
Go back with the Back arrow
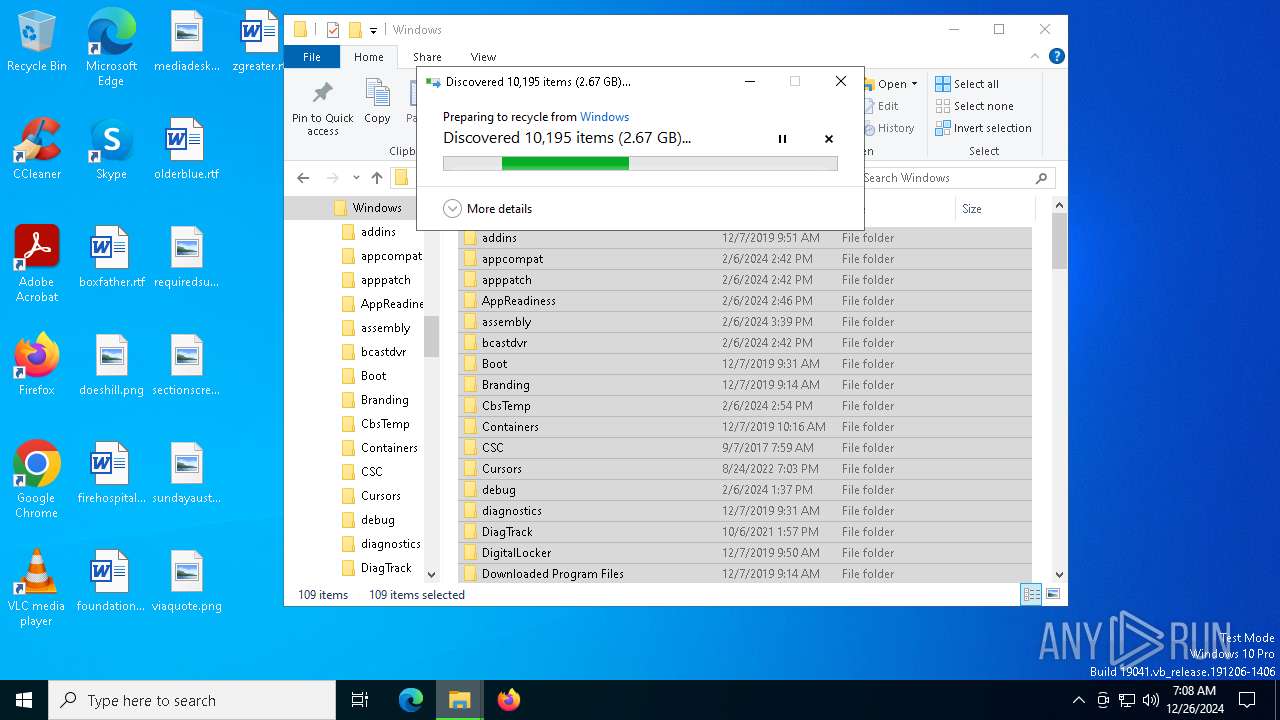(x=303, y=178)
